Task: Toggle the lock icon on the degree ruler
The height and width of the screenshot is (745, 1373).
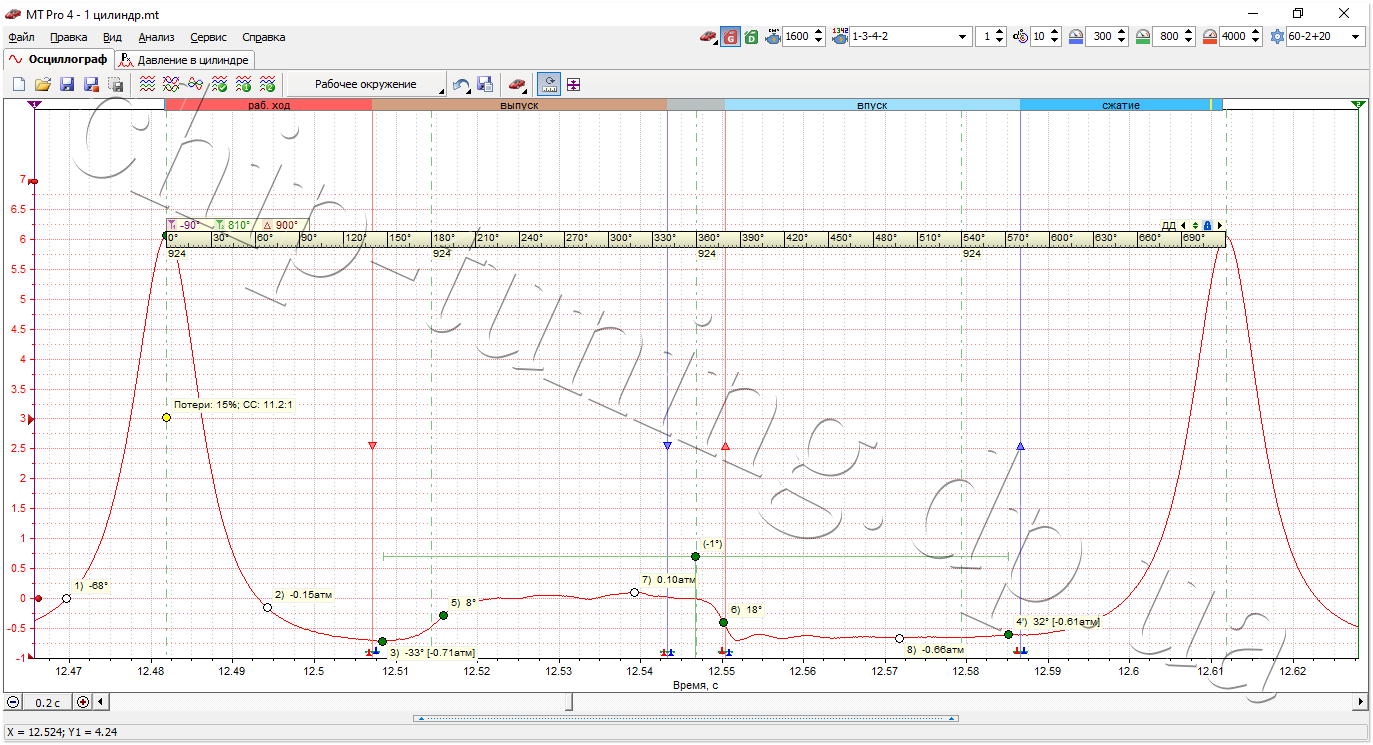Action: (1207, 225)
